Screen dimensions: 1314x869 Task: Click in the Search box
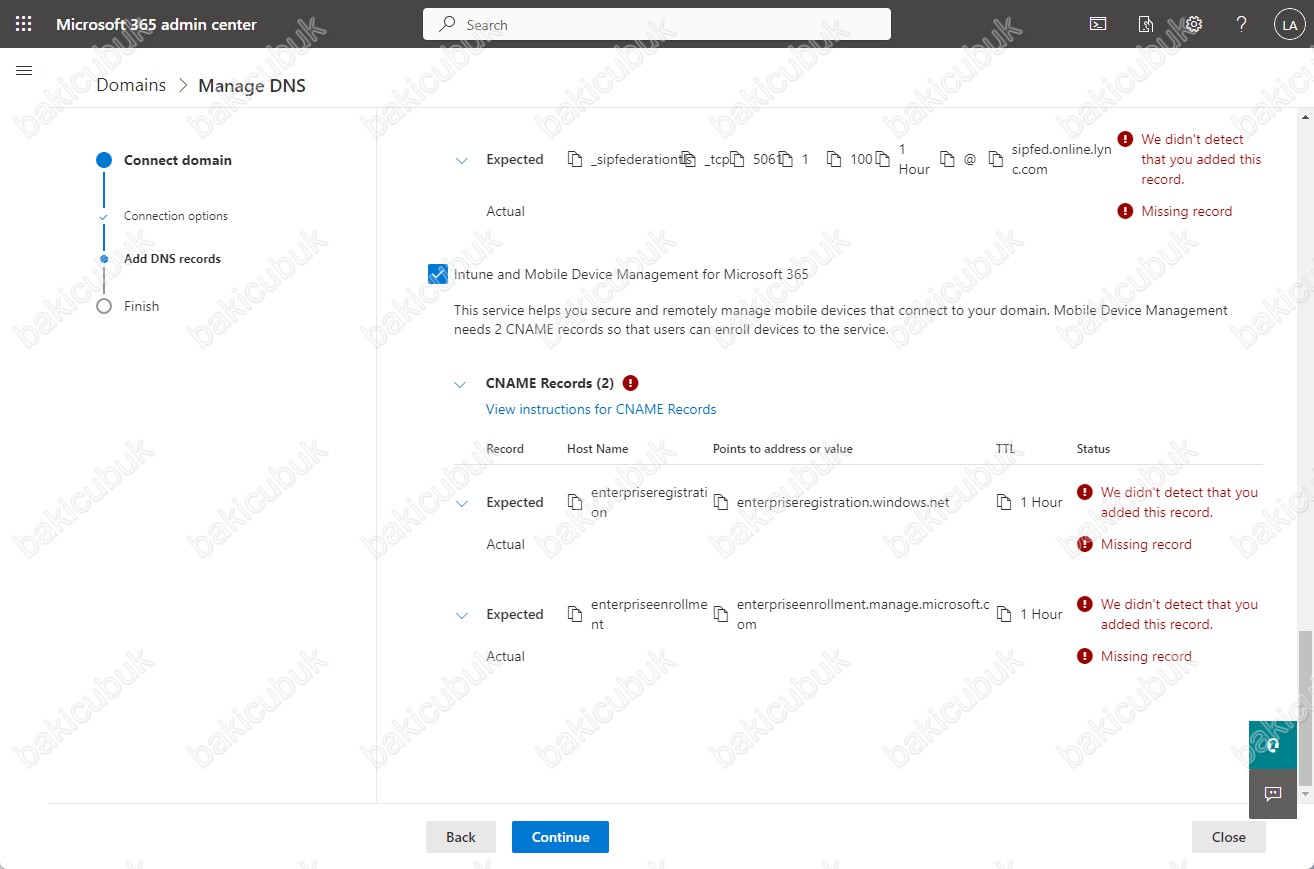(657, 24)
